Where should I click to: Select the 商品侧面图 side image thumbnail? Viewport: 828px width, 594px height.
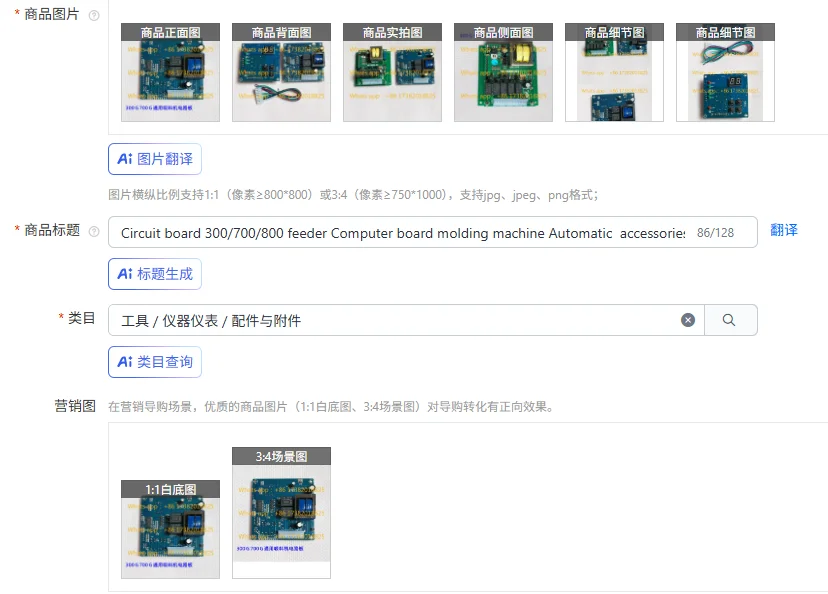(x=503, y=72)
